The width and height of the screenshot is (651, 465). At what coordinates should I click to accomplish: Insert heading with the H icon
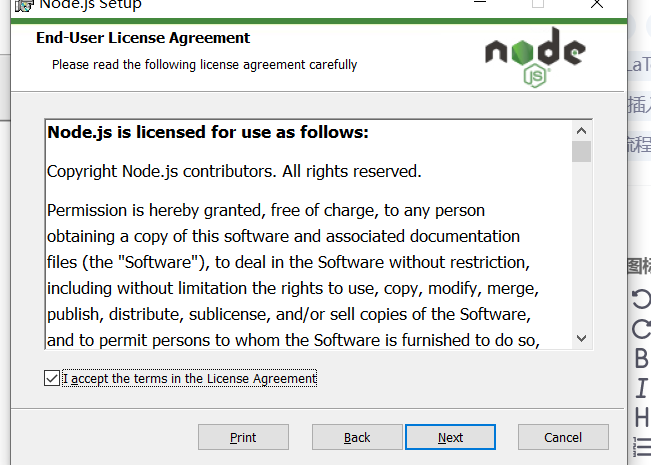tap(642, 417)
